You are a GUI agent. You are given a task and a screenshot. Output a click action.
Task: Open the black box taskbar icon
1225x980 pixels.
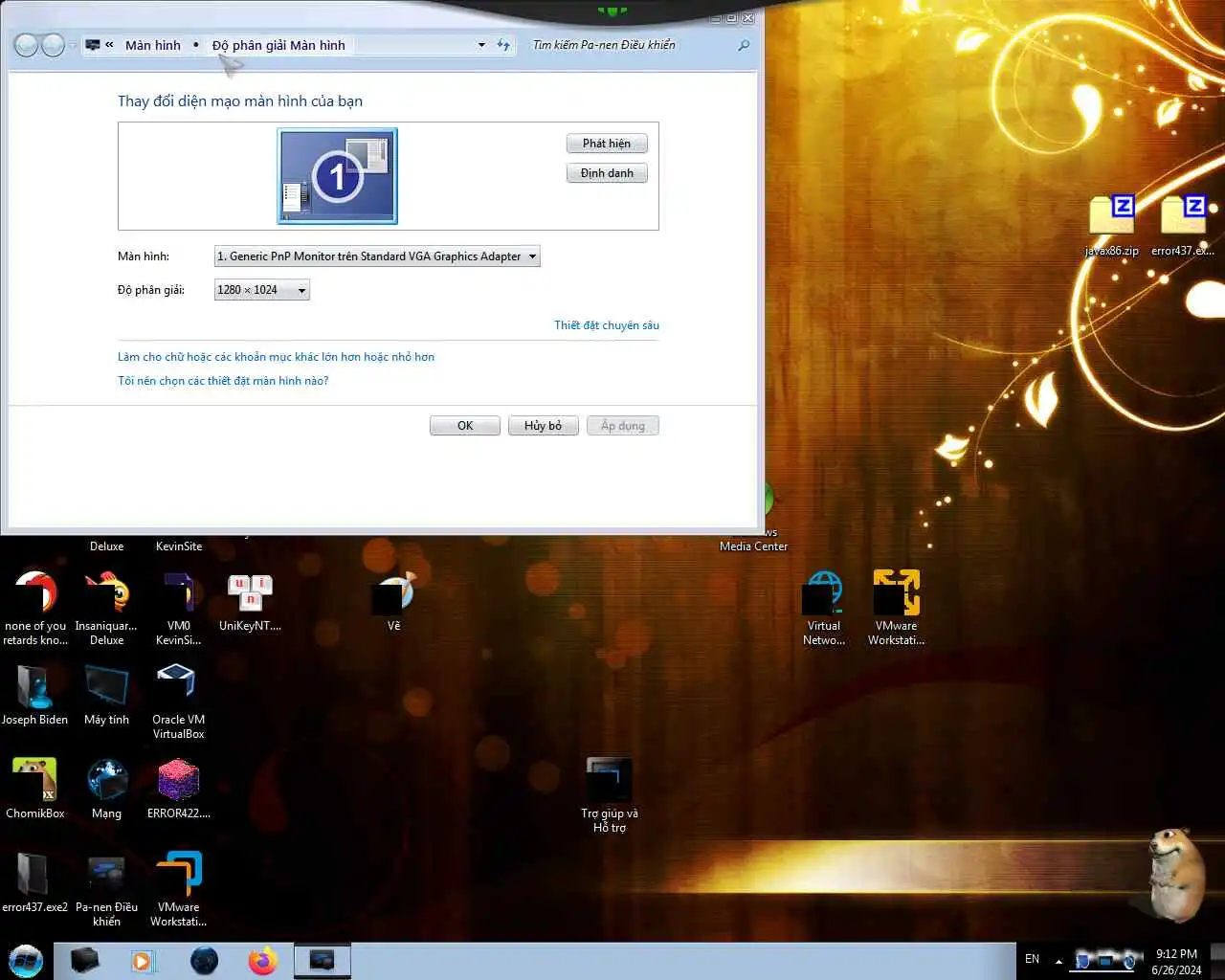84,961
